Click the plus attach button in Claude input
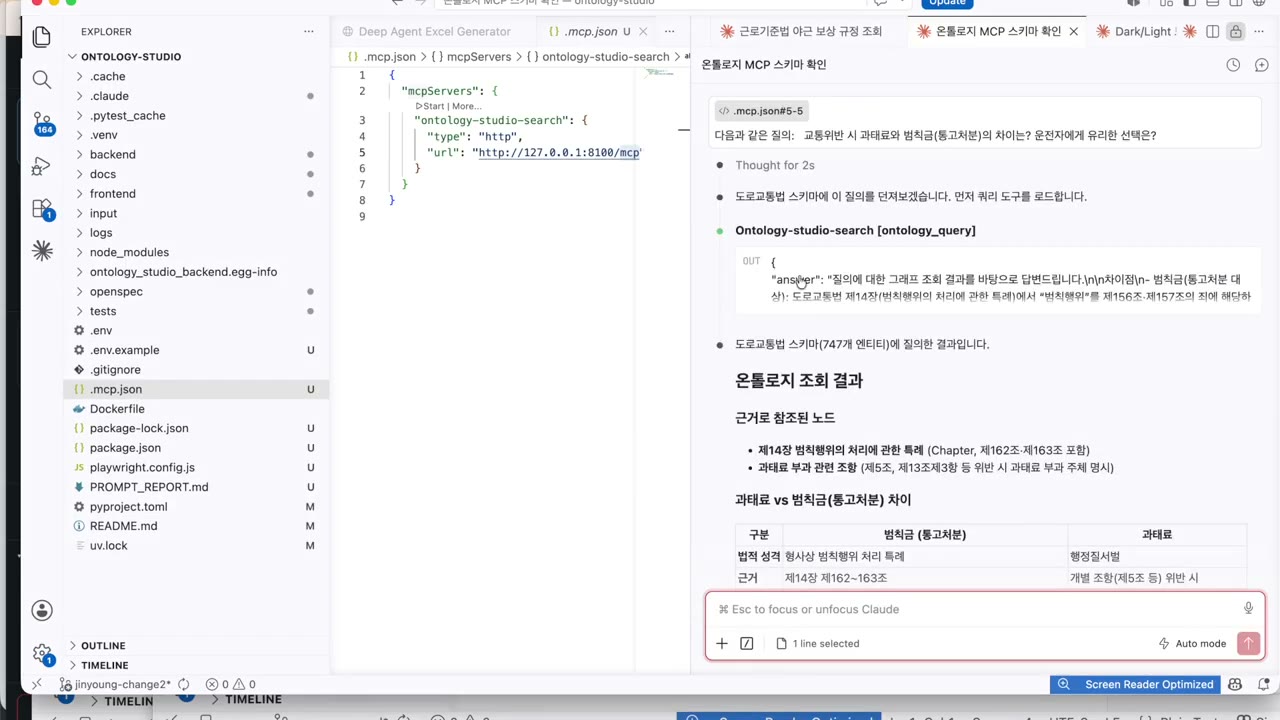This screenshot has height=720, width=1280. (721, 644)
